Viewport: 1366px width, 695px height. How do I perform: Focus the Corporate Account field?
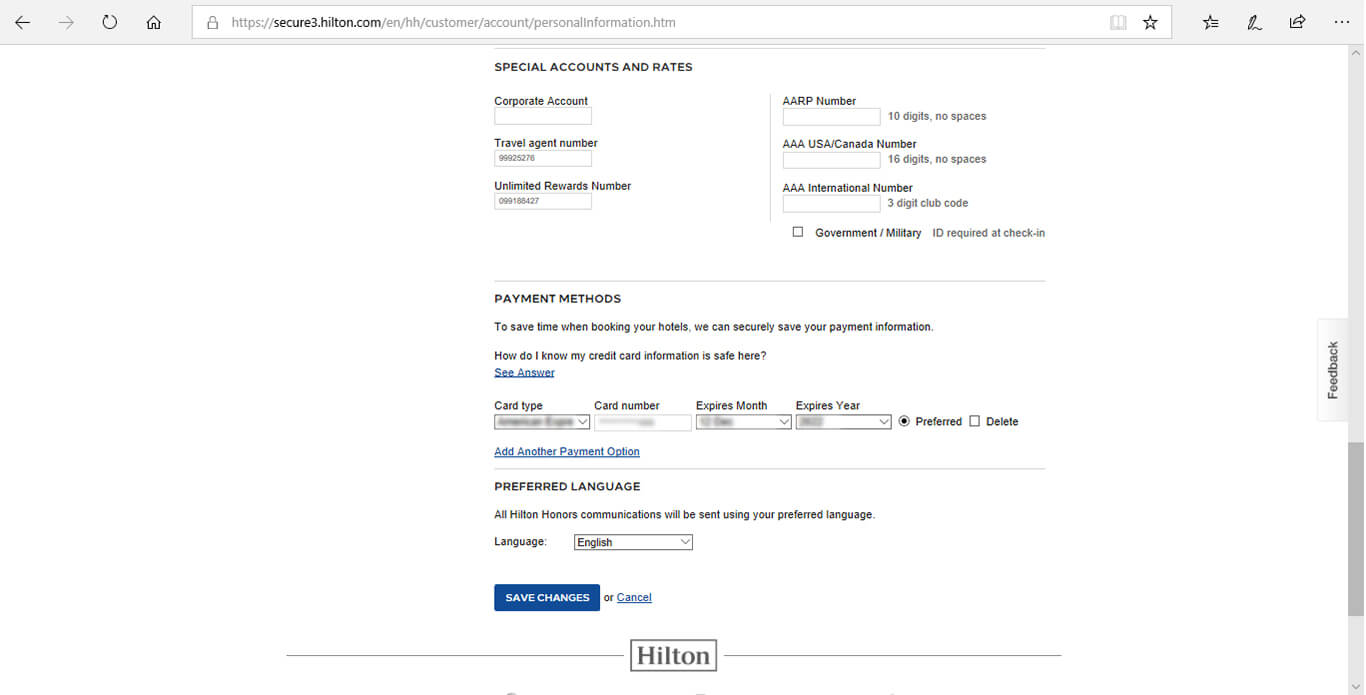[x=543, y=116]
